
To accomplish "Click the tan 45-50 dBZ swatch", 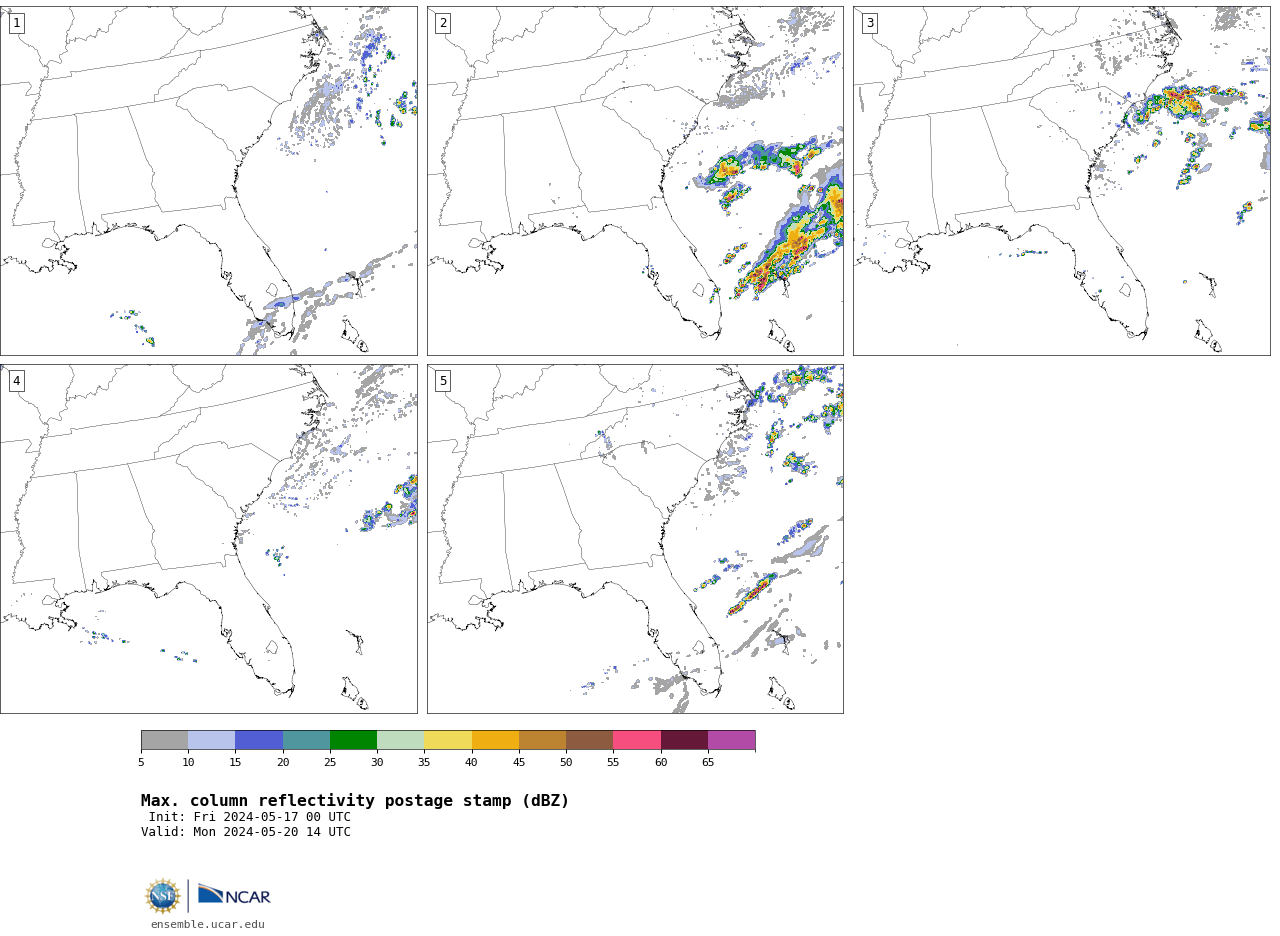I will pos(542,740).
